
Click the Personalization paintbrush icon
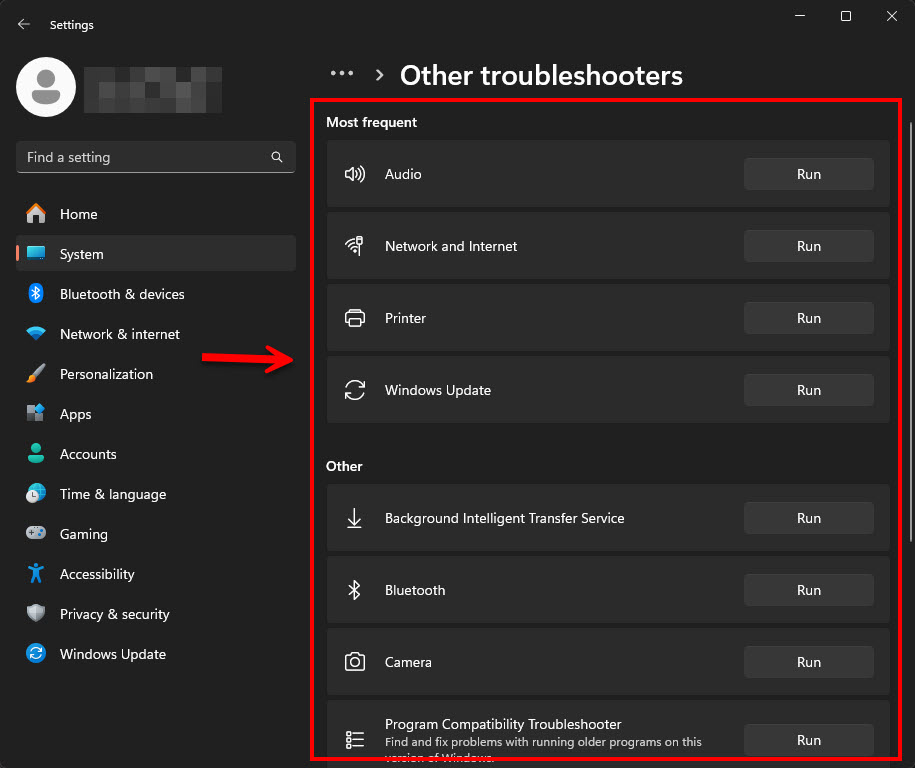36,373
